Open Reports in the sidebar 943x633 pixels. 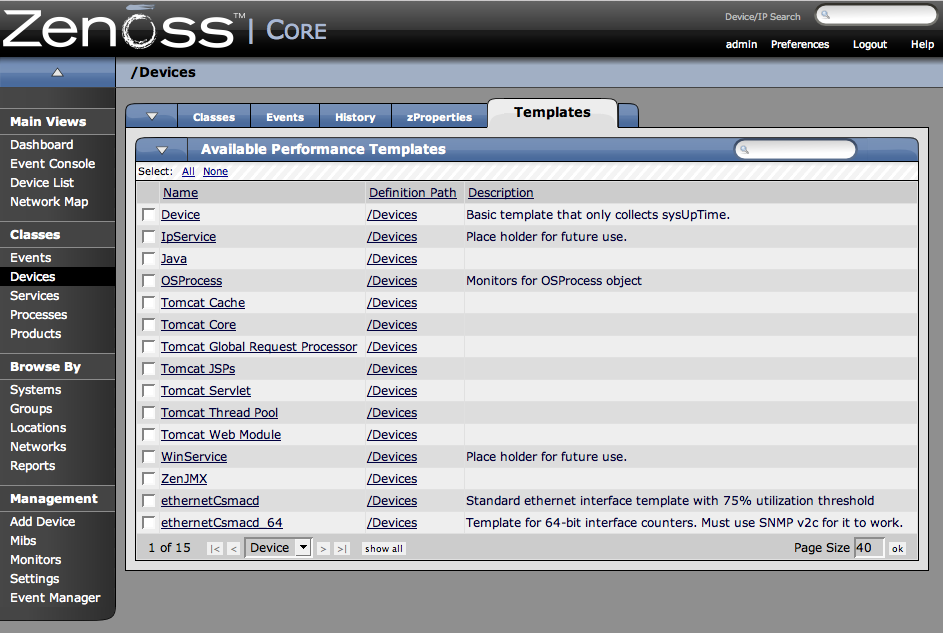point(32,466)
